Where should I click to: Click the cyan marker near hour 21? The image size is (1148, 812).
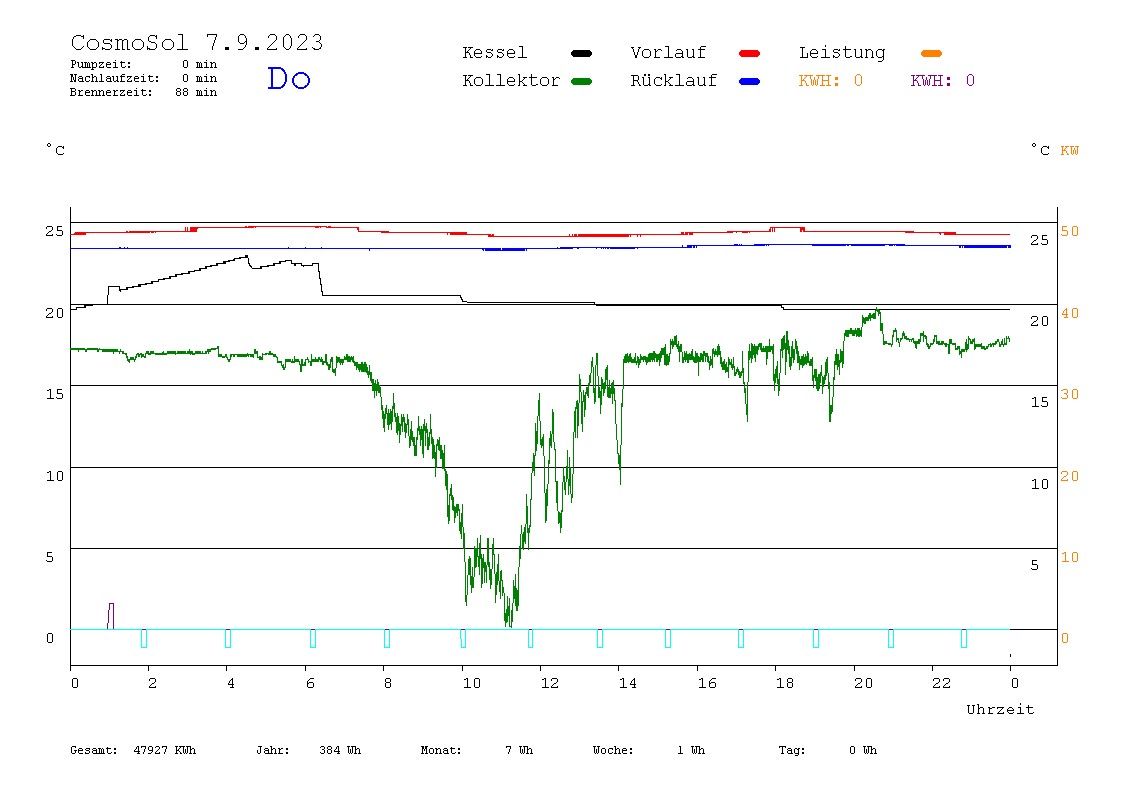click(891, 638)
